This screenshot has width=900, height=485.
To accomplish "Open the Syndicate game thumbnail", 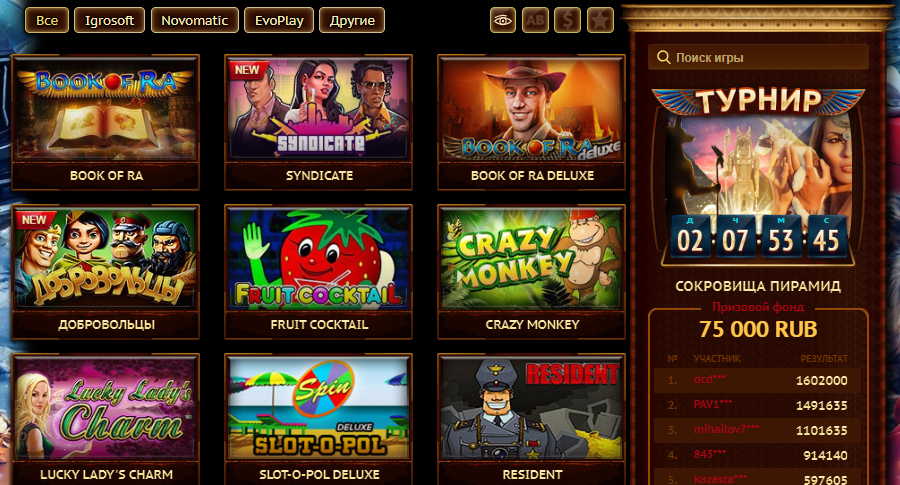I will (x=319, y=108).
